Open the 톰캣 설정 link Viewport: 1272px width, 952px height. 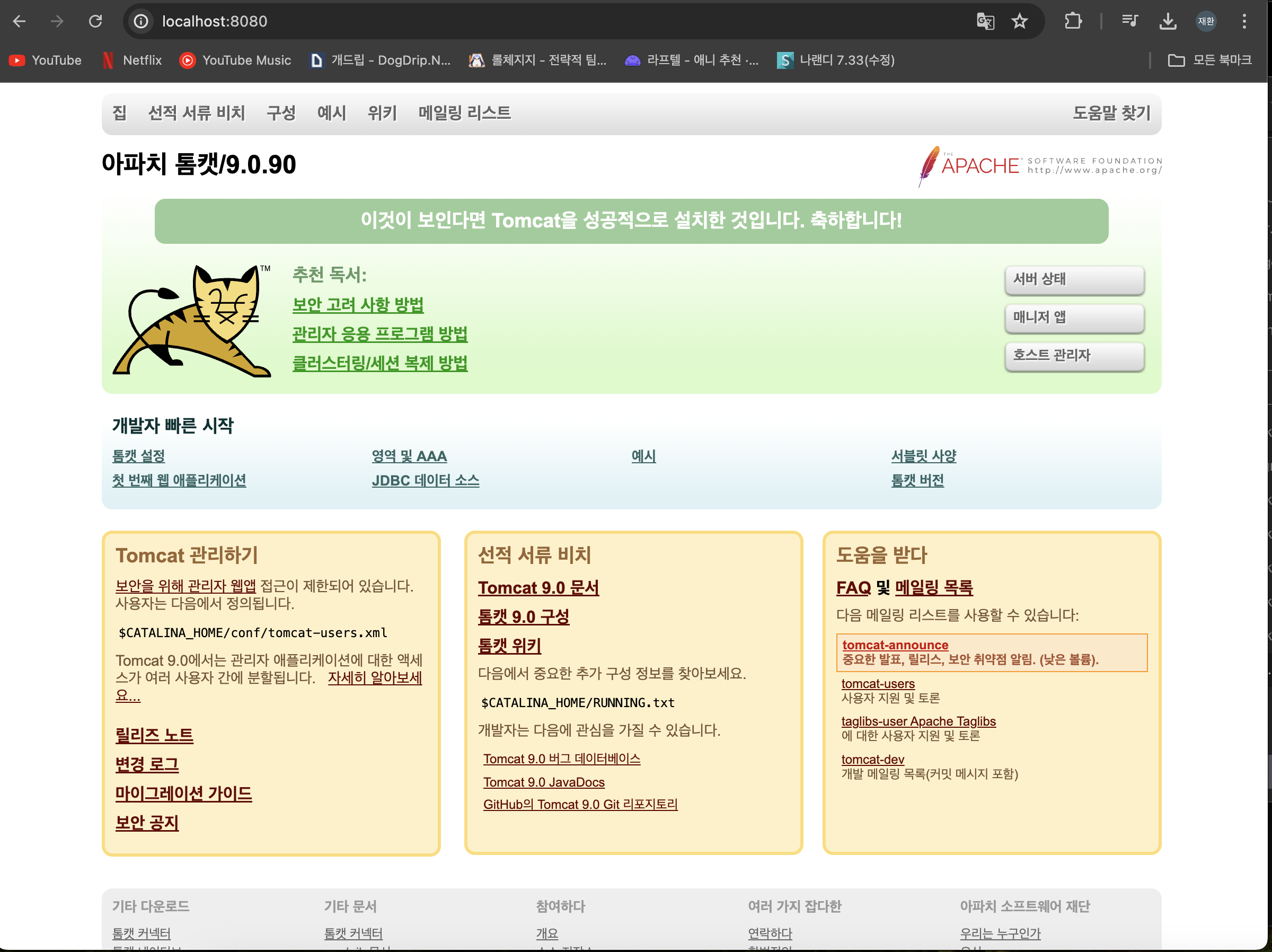(x=138, y=456)
